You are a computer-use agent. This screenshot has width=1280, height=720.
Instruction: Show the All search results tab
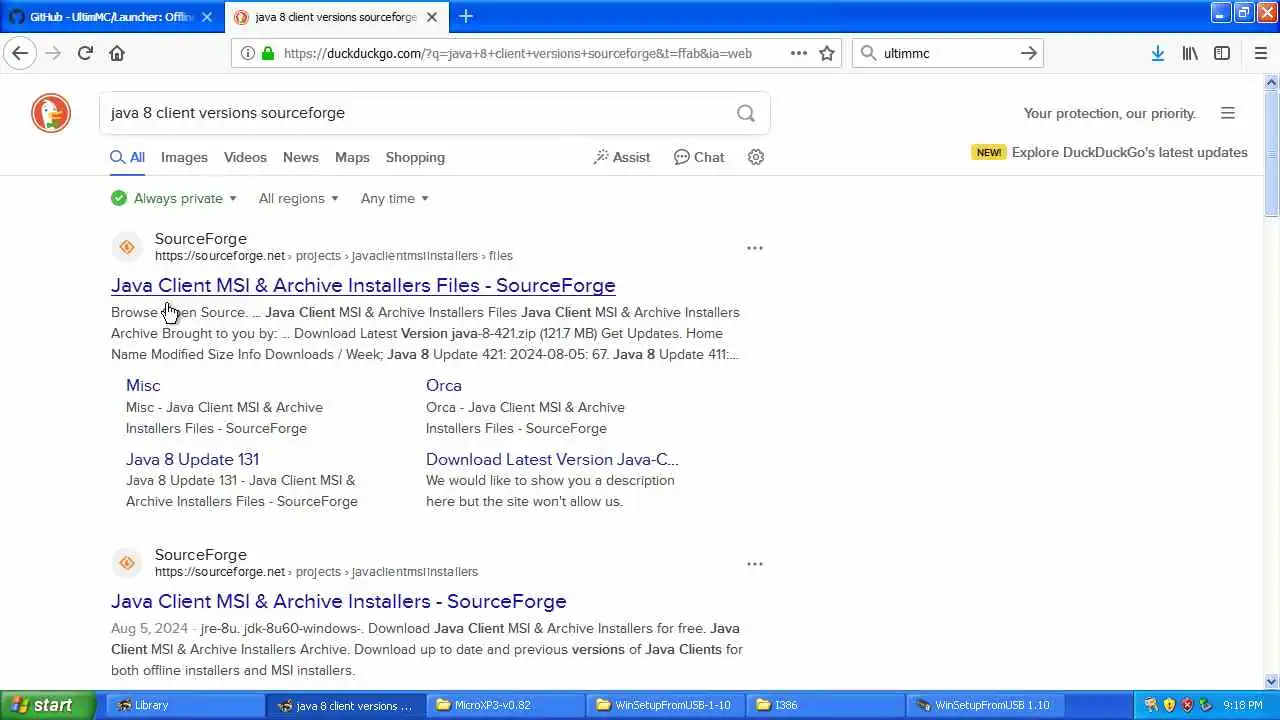128,157
